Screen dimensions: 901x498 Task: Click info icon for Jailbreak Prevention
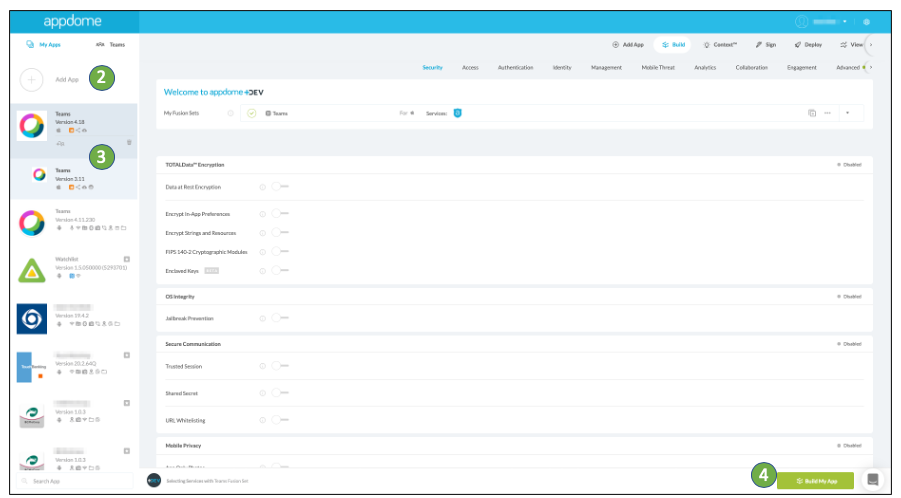(x=263, y=319)
